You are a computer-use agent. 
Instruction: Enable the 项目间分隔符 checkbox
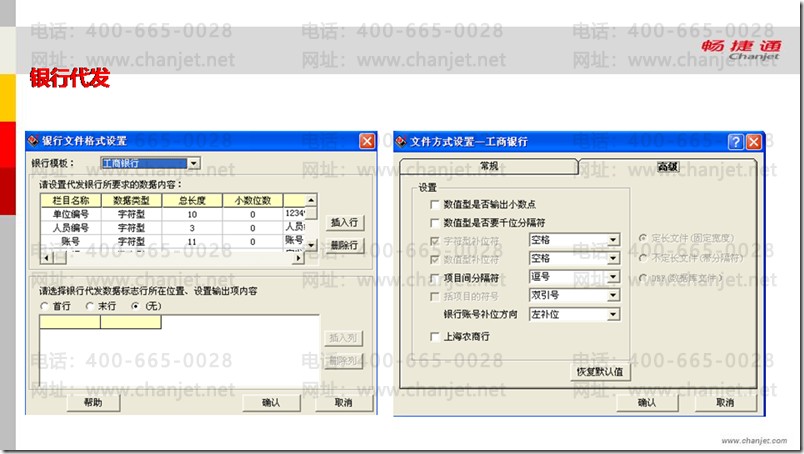coord(435,278)
